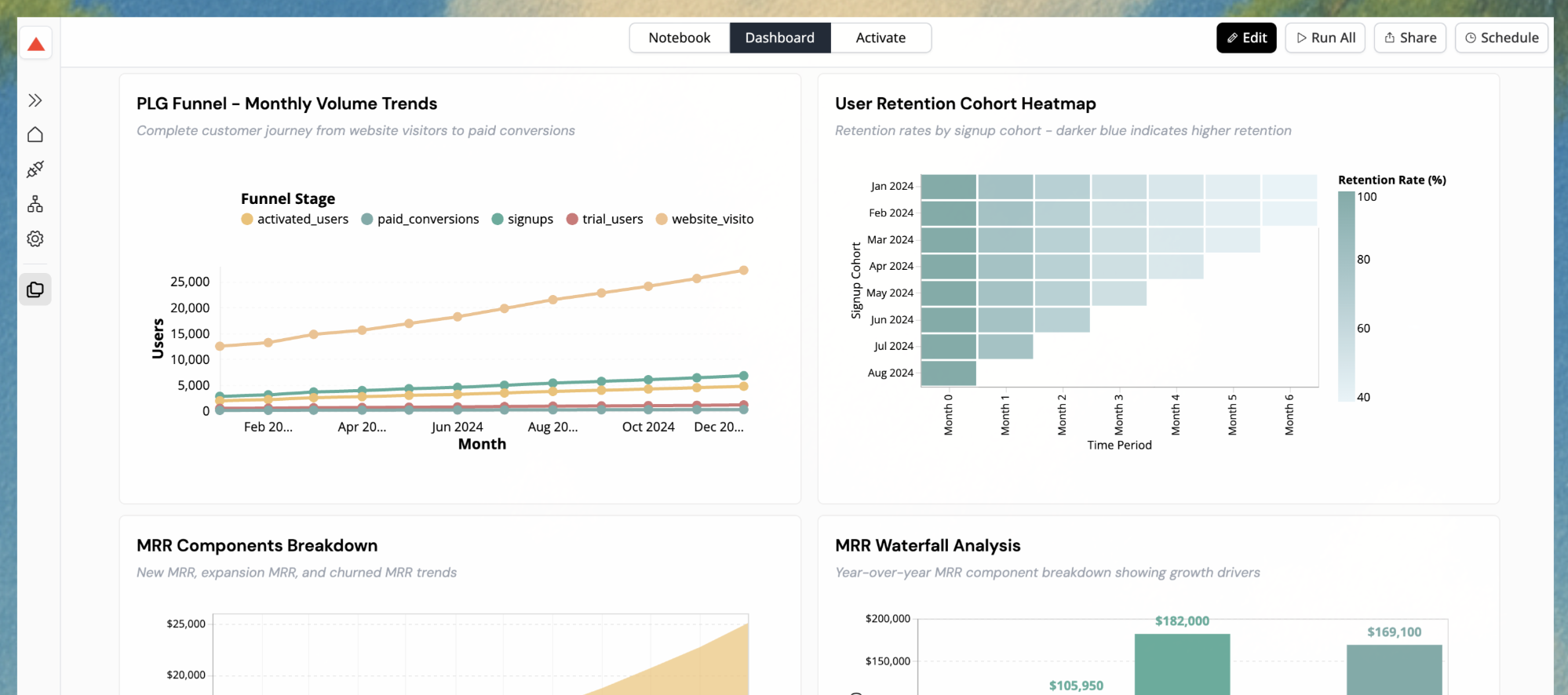Viewport: 1568px width, 695px height.
Task: Click the red triangle app logo
Action: pyautogui.click(x=36, y=44)
